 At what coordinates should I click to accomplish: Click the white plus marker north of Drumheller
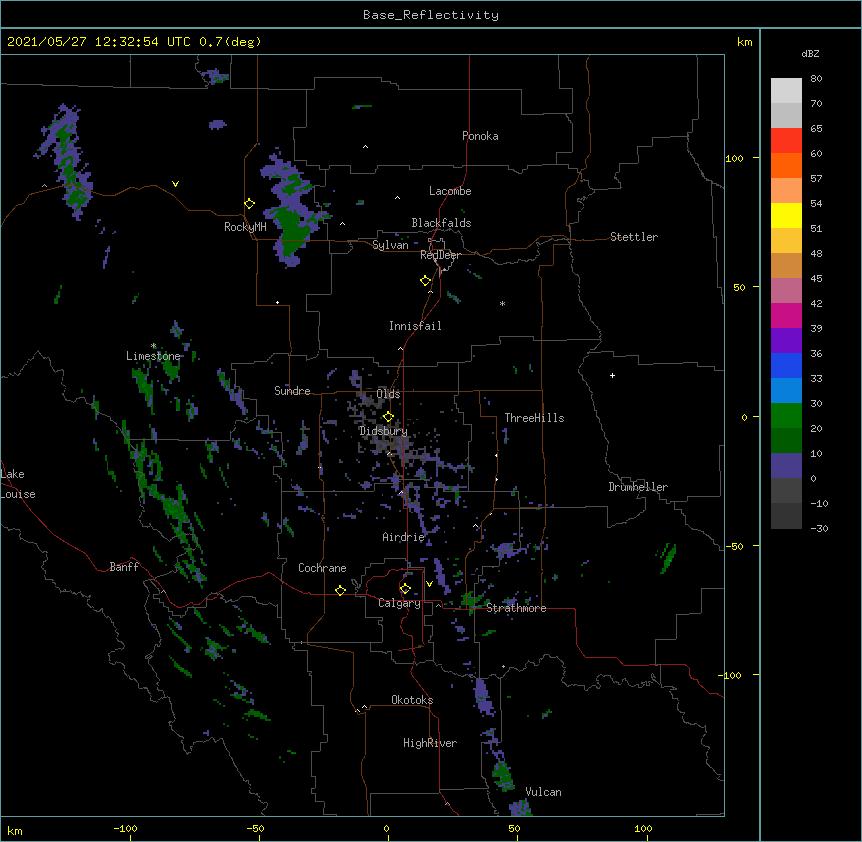612,375
